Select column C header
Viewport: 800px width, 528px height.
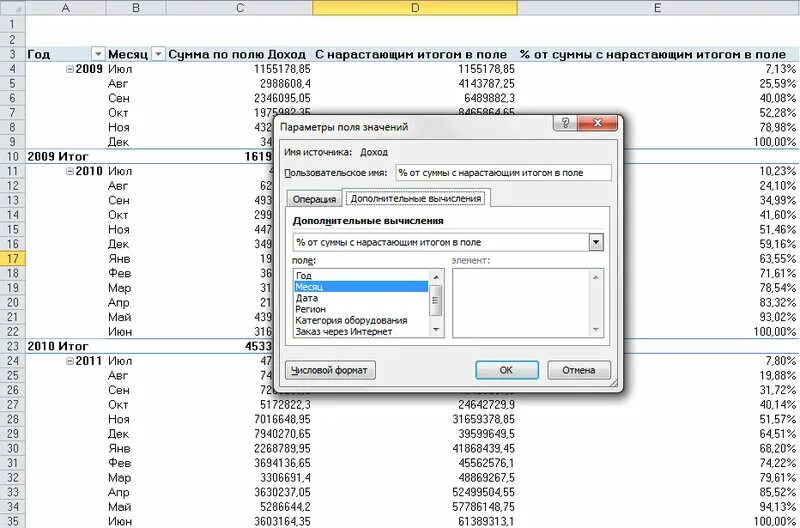click(x=239, y=8)
